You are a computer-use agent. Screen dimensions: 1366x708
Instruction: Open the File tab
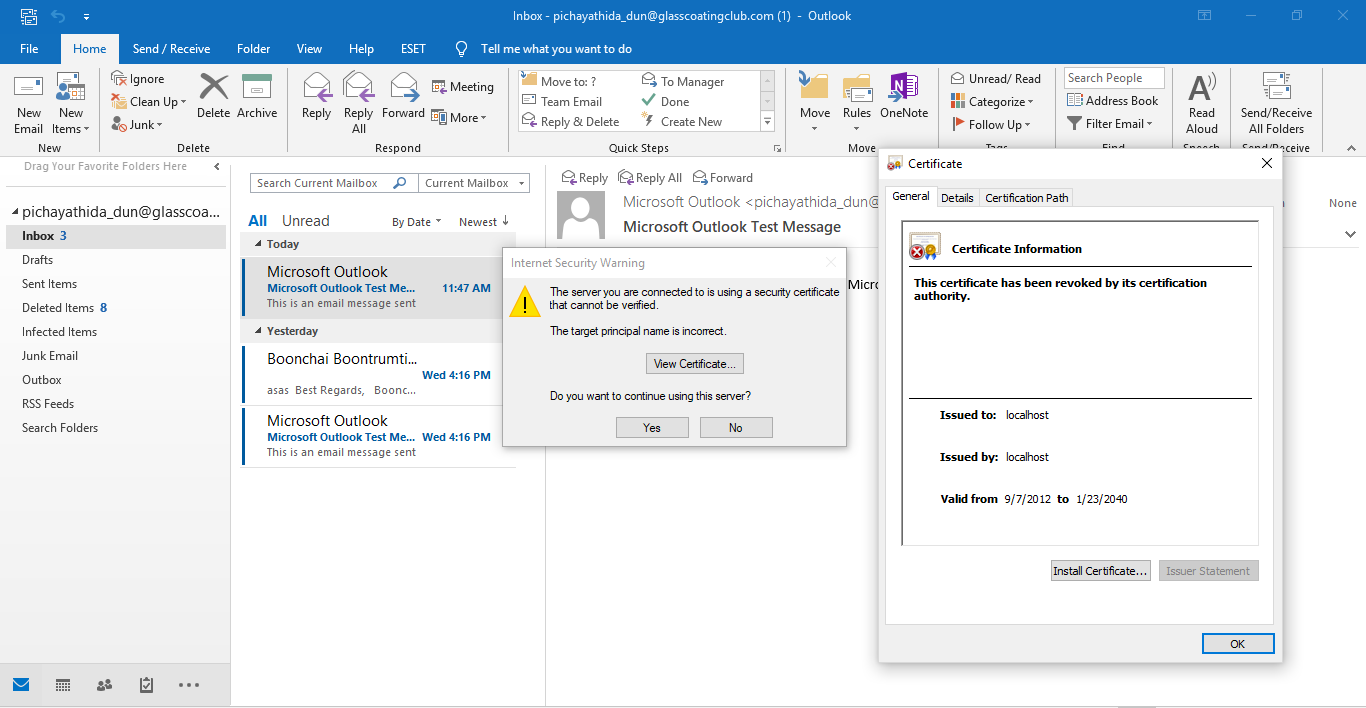(x=29, y=49)
